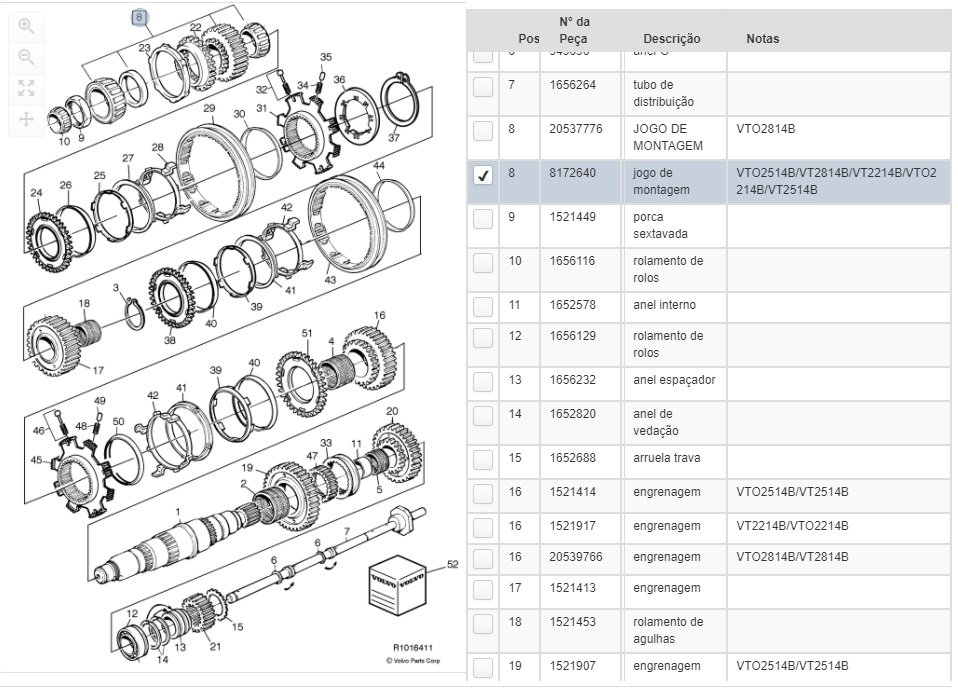
Task: Zoom in on the parts diagram
Action: [26, 26]
